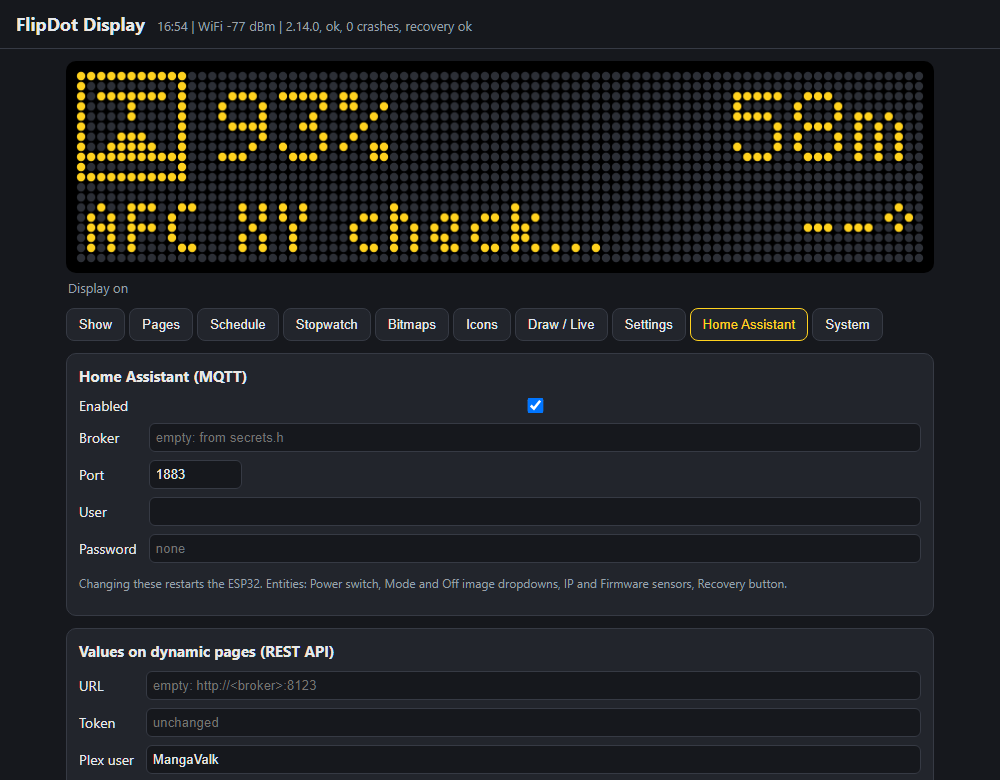Click the note about restarting the ESP32
This screenshot has height=780, width=1000.
pos(433,584)
